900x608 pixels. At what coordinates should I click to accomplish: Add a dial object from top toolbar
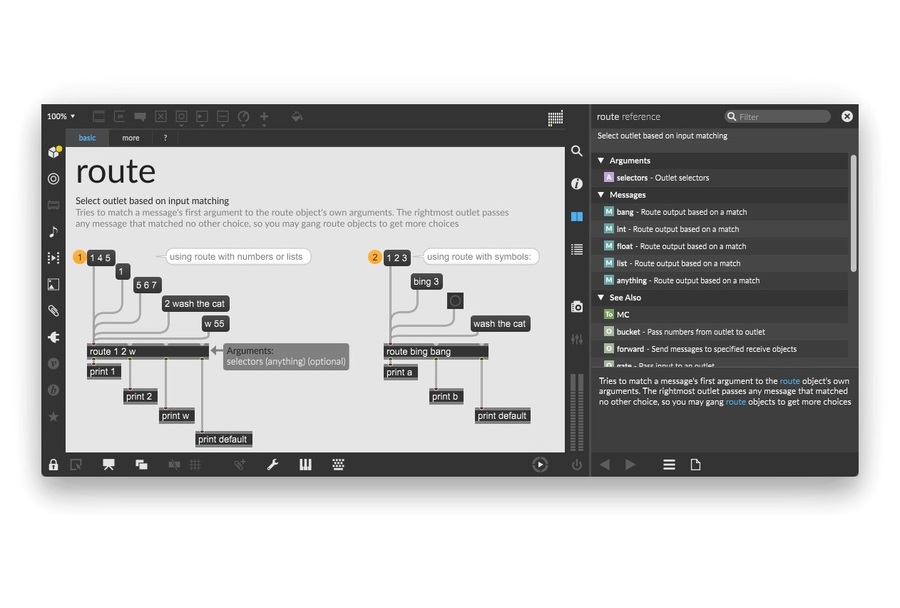point(243,117)
